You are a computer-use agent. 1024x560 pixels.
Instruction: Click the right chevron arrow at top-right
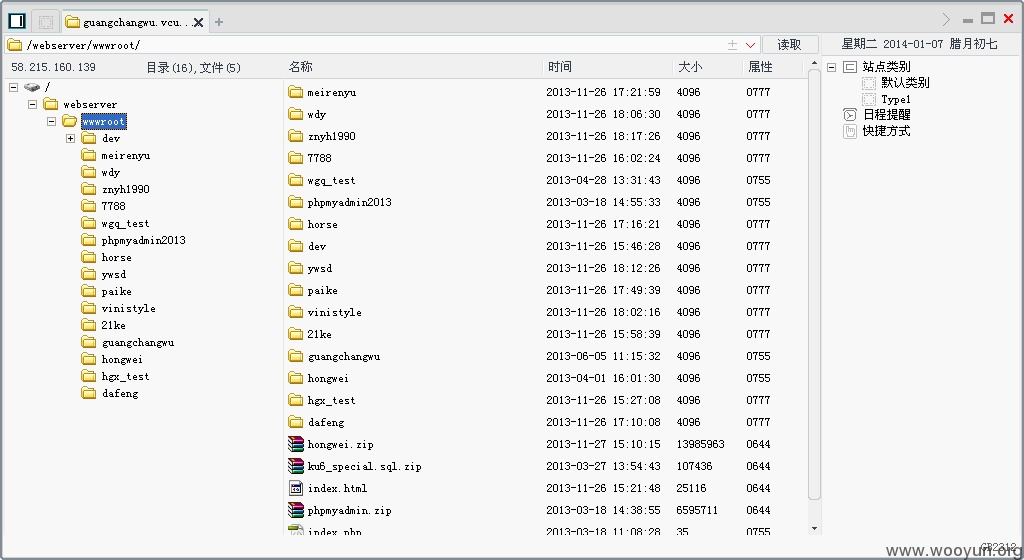[946, 20]
